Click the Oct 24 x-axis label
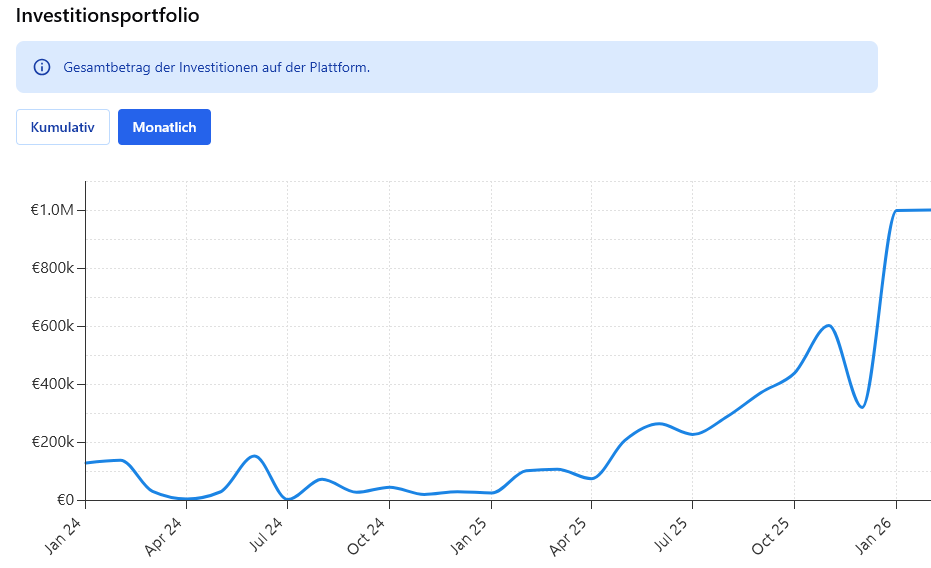Viewport: 931px width, 568px height. point(368,534)
